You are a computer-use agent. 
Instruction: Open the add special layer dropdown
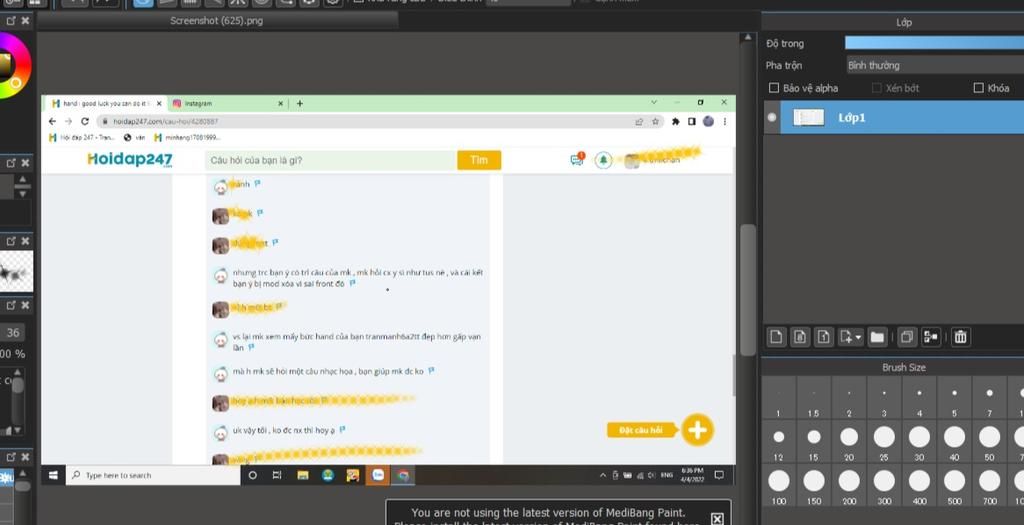850,337
